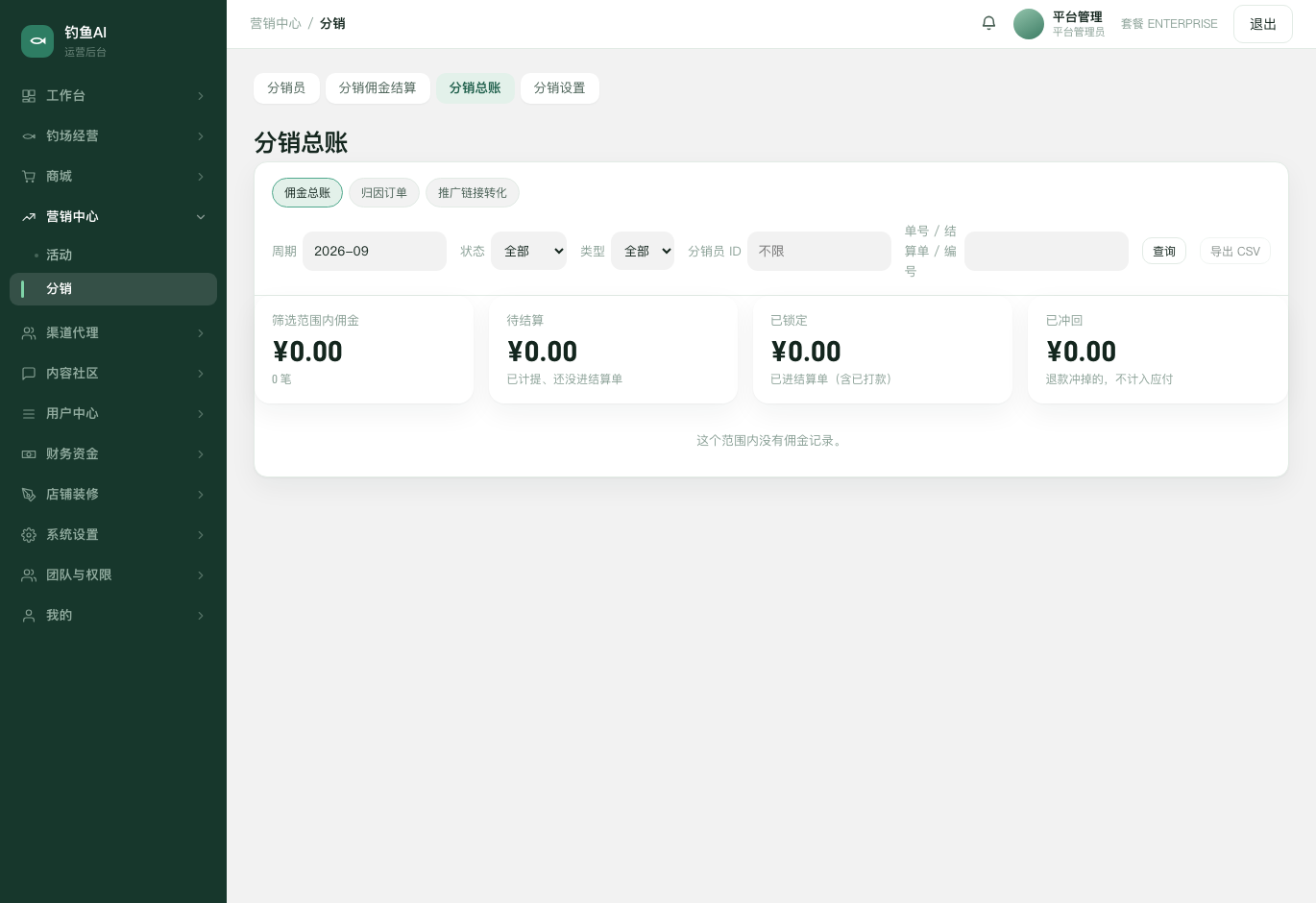Click the 渠道代理 people icon
This screenshot has height=903, width=1316.
pyautogui.click(x=29, y=333)
